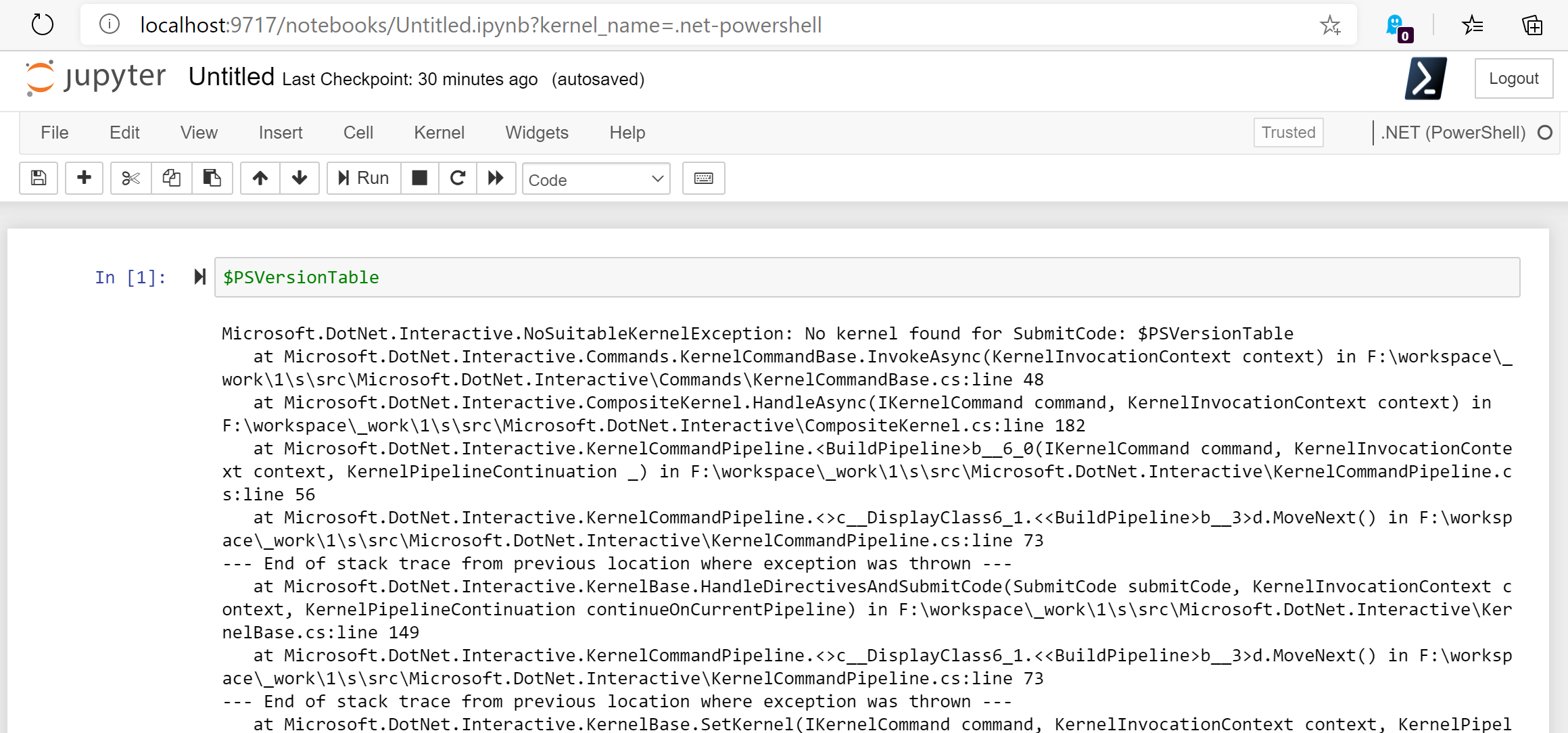Viewport: 1568px width, 733px height.
Task: Open the Kernel menu
Action: [439, 133]
